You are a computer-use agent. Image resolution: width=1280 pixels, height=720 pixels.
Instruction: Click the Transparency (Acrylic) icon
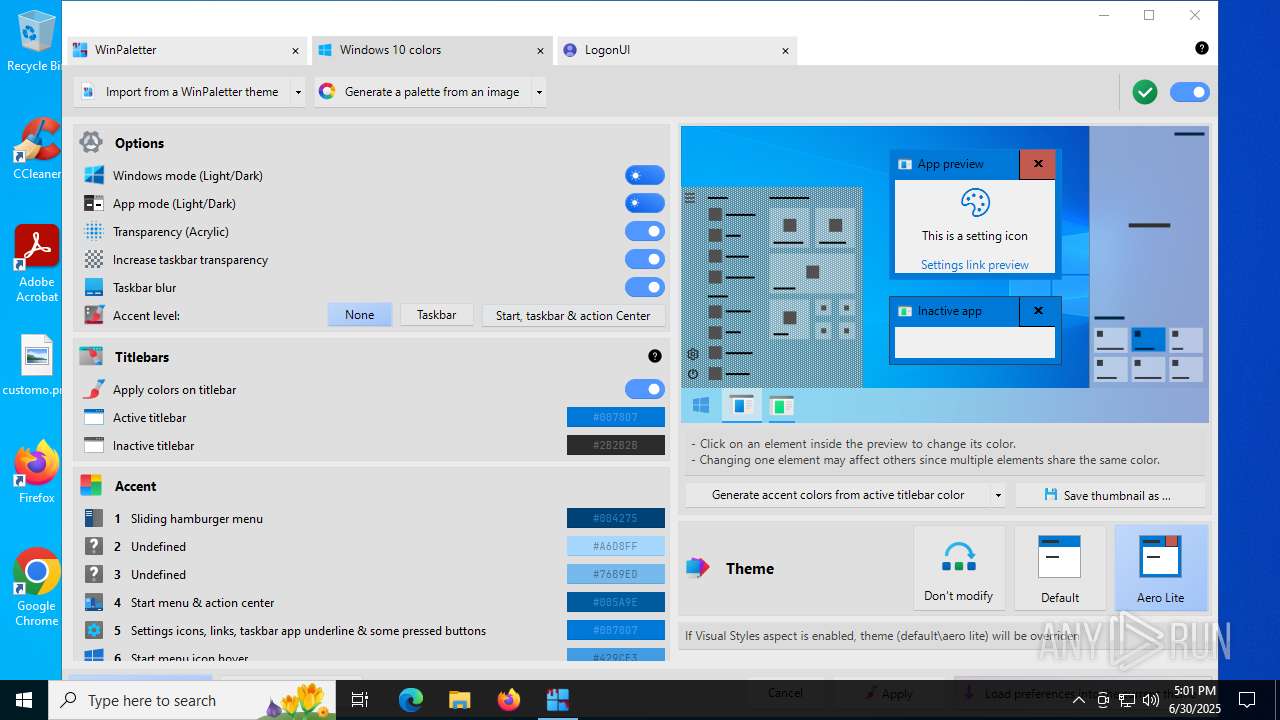94,231
